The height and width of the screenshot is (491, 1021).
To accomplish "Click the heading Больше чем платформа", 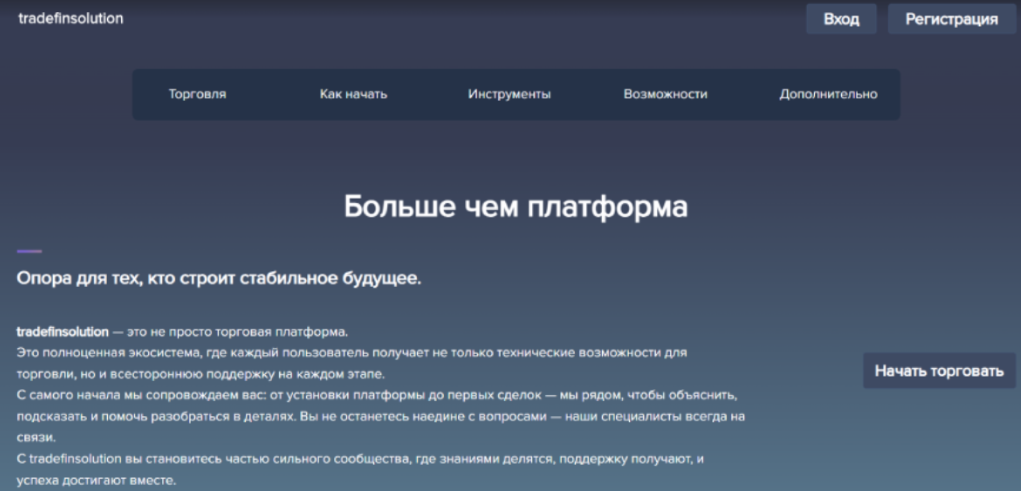I will [516, 208].
